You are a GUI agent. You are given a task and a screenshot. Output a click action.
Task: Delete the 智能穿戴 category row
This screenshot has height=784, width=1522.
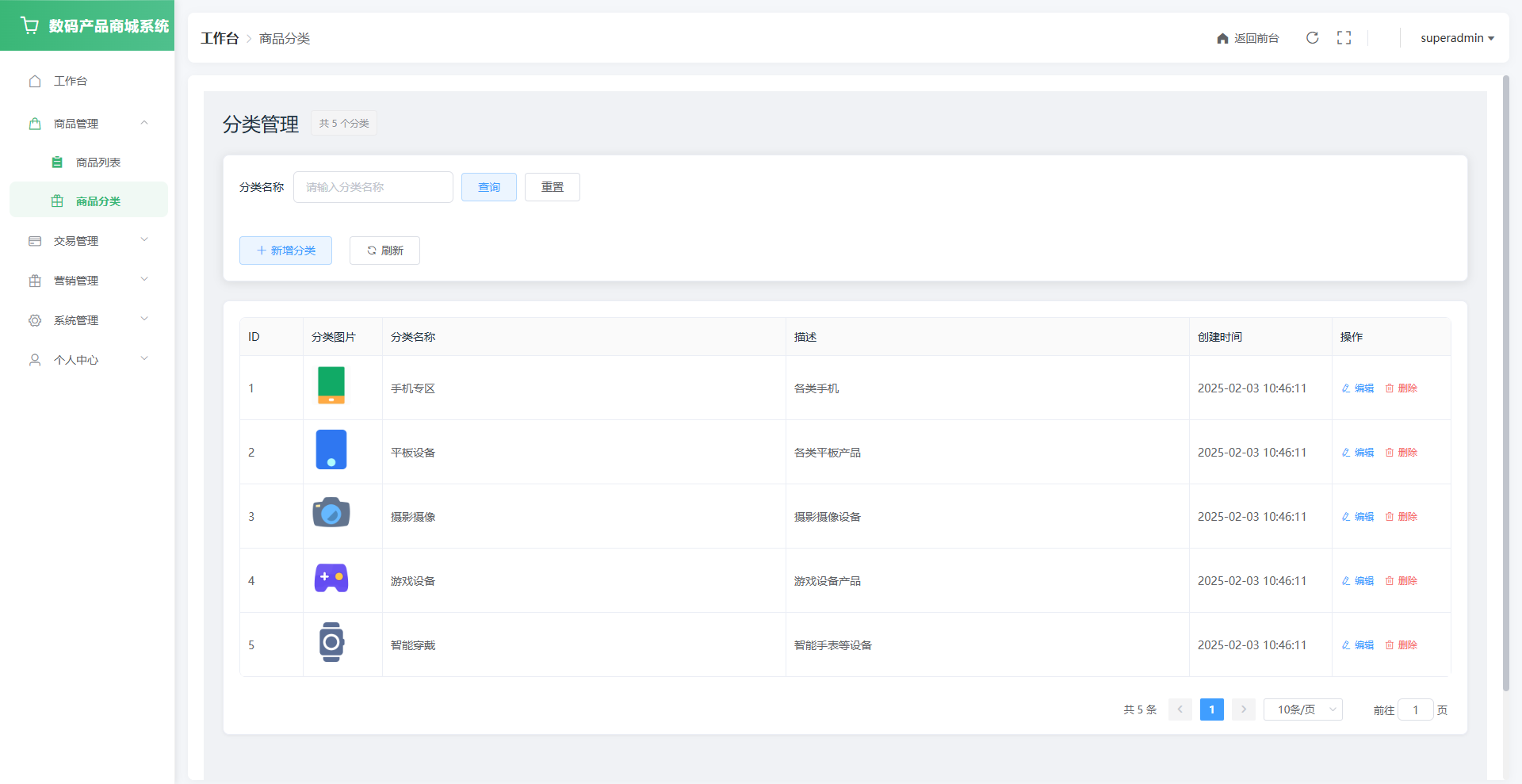(1401, 645)
